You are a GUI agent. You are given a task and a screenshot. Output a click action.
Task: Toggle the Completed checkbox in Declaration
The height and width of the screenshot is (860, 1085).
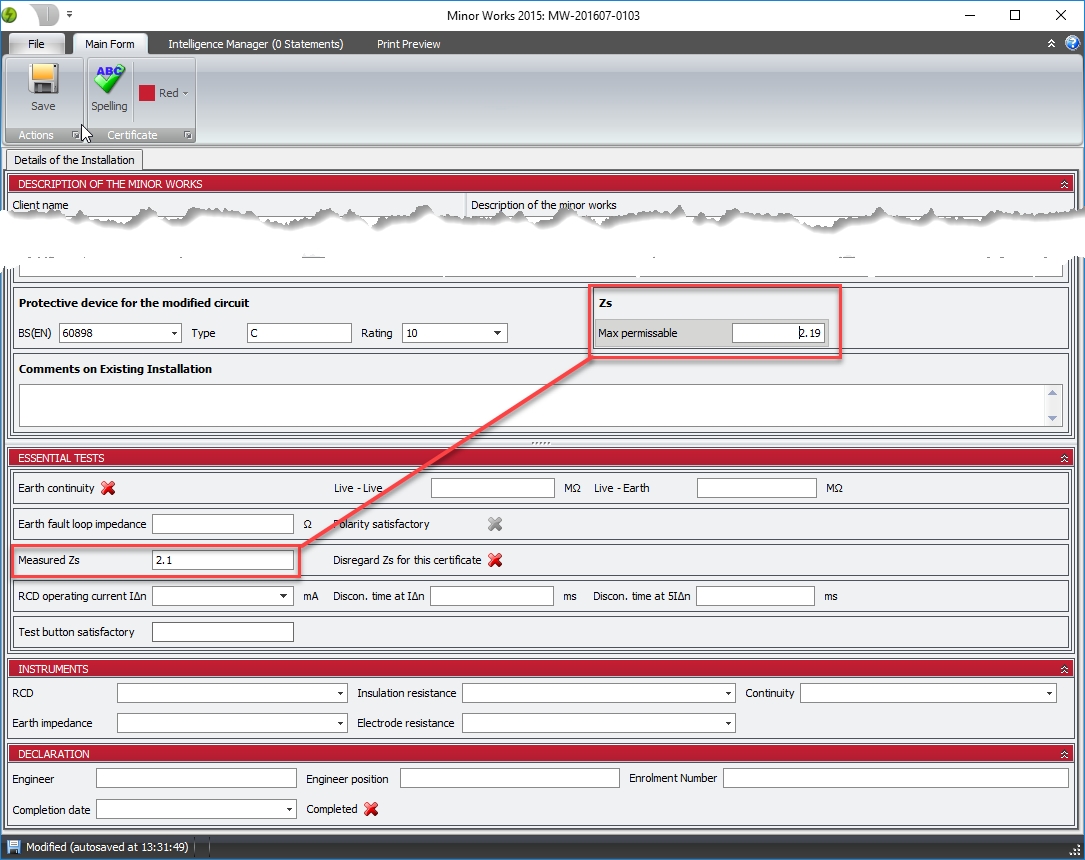click(371, 809)
